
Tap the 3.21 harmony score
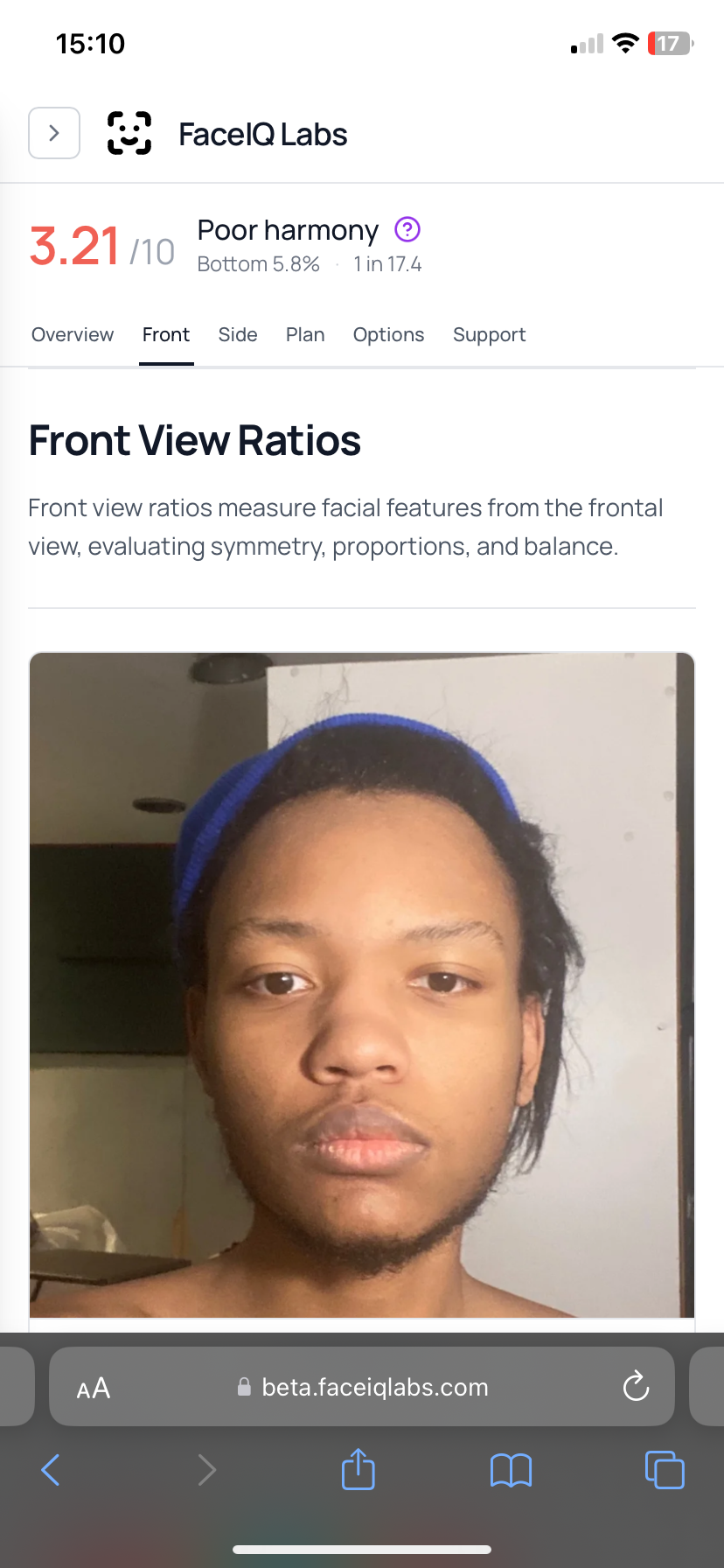tap(74, 246)
